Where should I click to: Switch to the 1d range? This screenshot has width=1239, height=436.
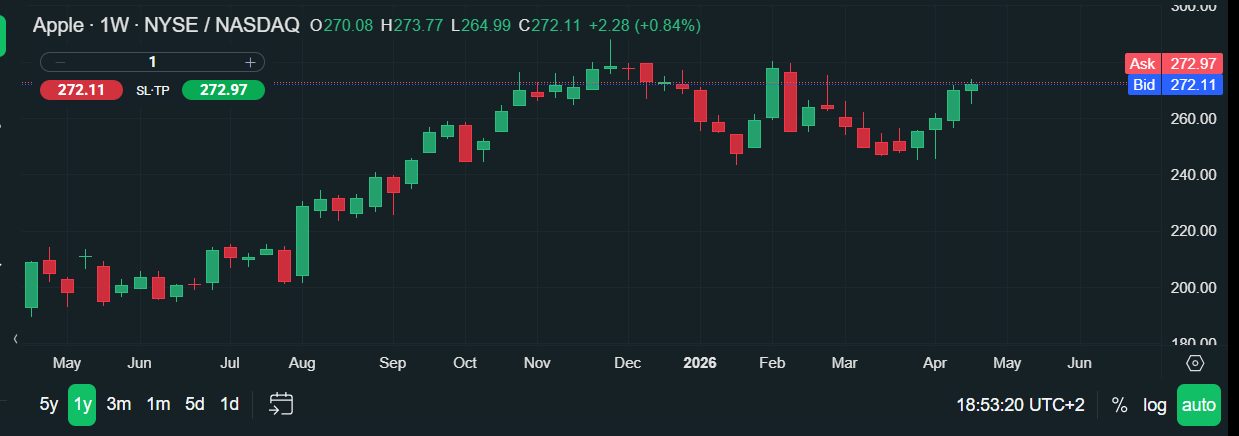(229, 404)
